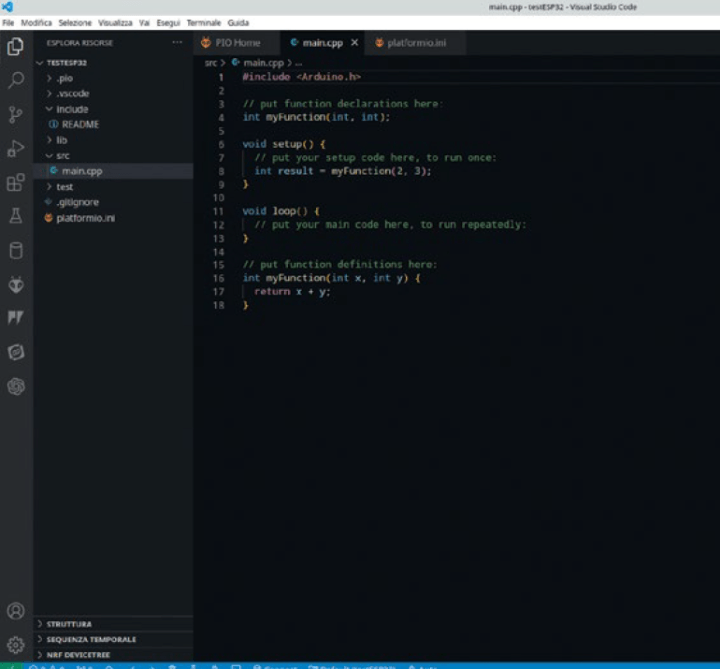720x669 pixels.
Task: Close the main.cpp editor tab
Action: [x=354, y=43]
